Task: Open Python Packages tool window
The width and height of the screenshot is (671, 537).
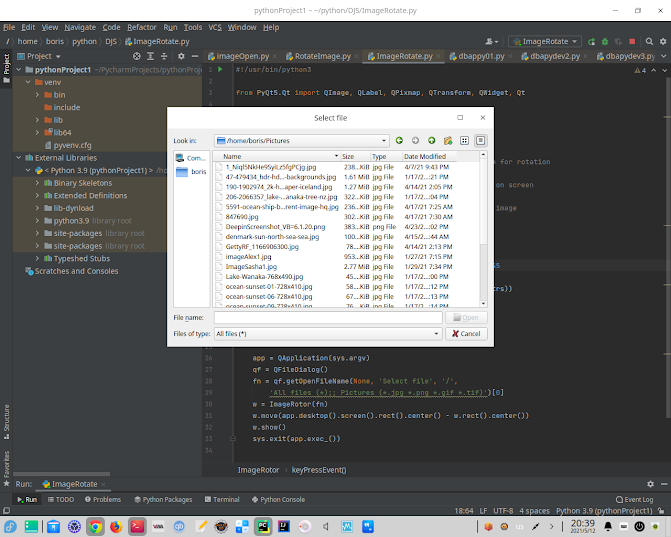Action: (x=163, y=499)
